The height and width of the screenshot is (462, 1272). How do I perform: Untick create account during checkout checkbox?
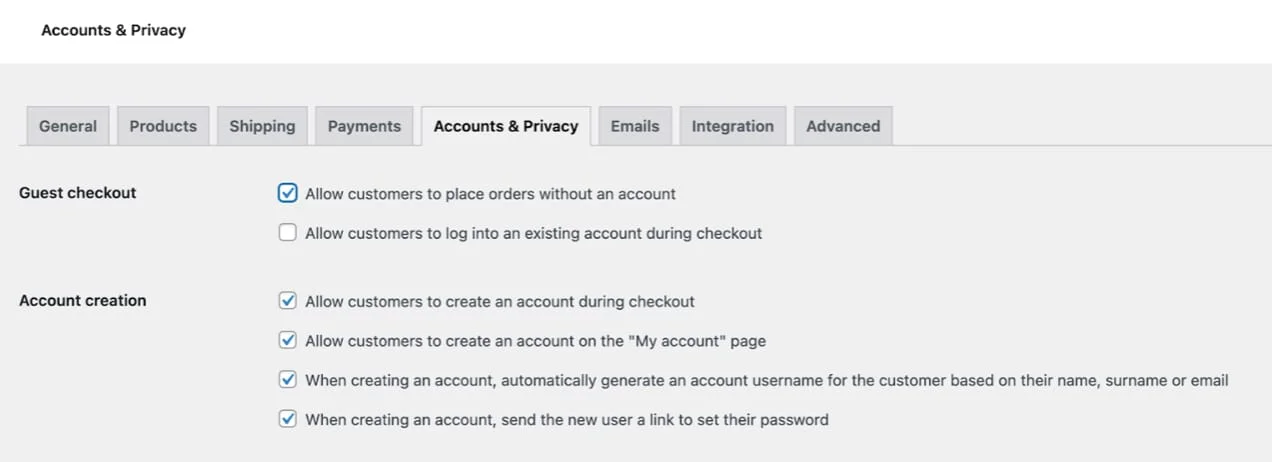[288, 301]
